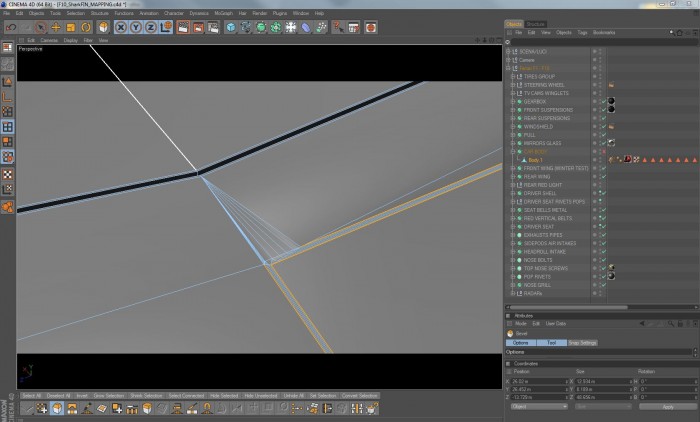
Task: Select the Scale tool icon
Action: pyautogui.click(x=71, y=28)
